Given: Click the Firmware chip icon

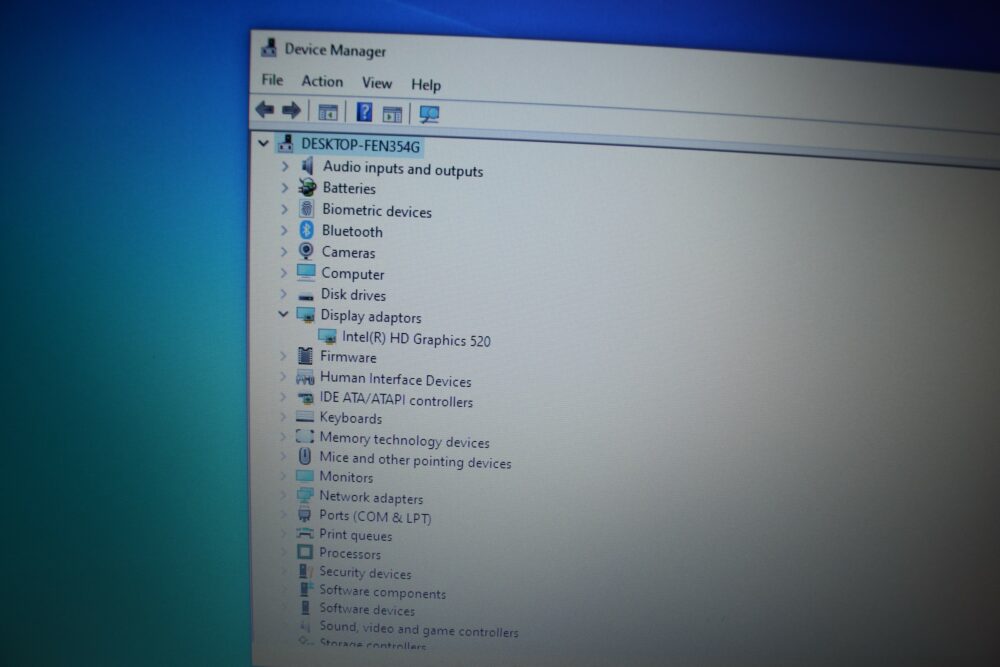Looking at the screenshot, I should (305, 356).
